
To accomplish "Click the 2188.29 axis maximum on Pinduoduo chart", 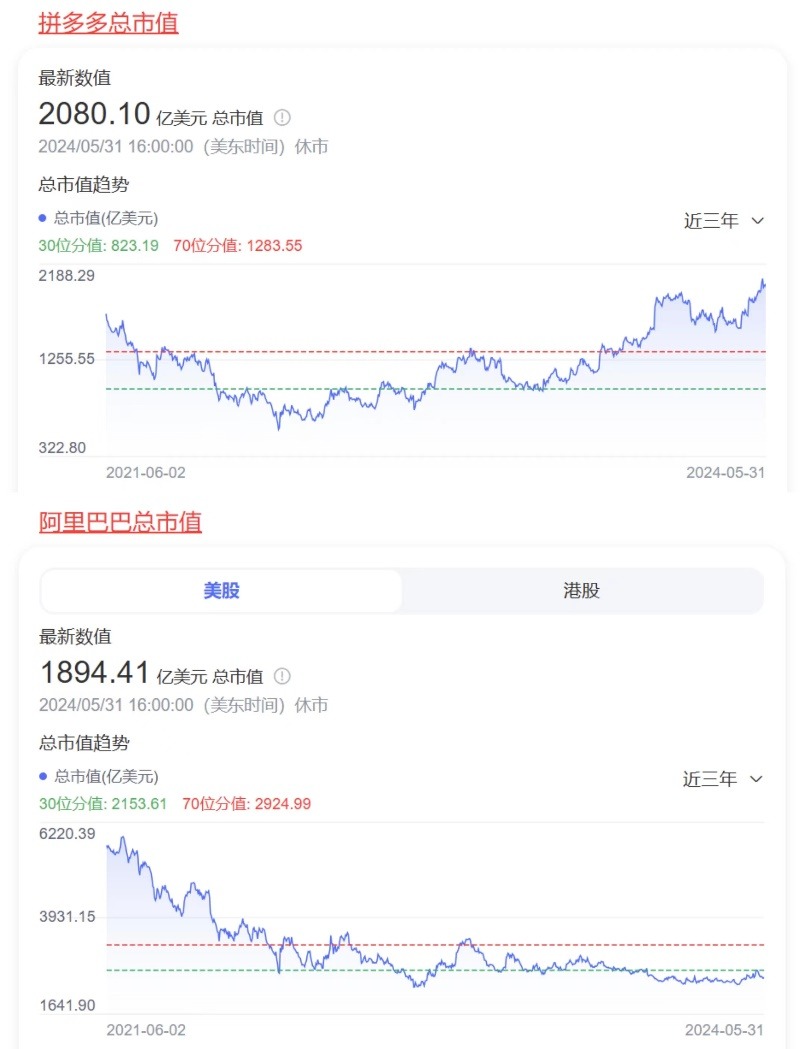I will click(x=67, y=275).
